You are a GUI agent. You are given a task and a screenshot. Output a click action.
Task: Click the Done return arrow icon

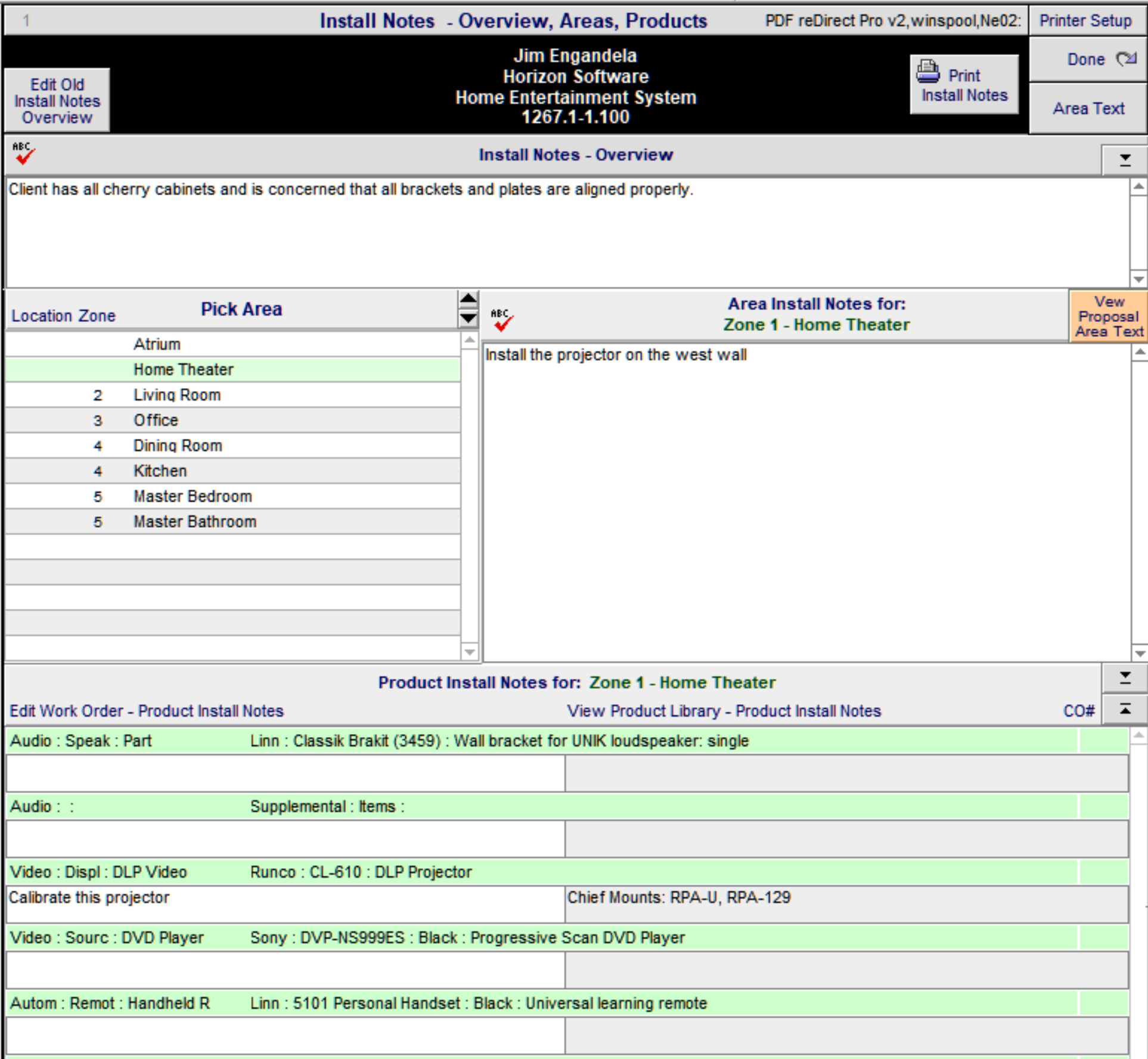tap(1127, 58)
